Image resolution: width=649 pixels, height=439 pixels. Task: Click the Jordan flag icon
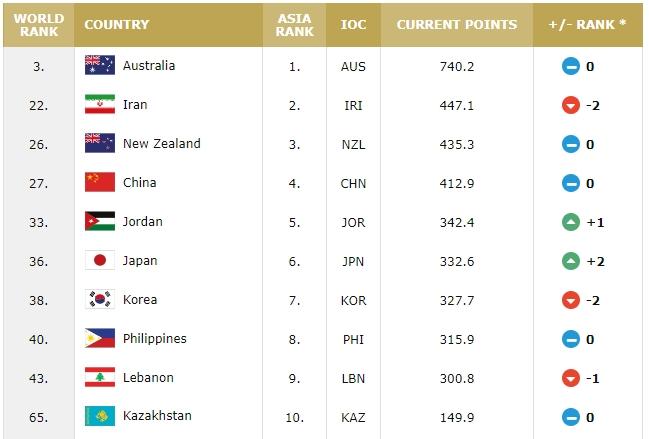pyautogui.click(x=100, y=222)
